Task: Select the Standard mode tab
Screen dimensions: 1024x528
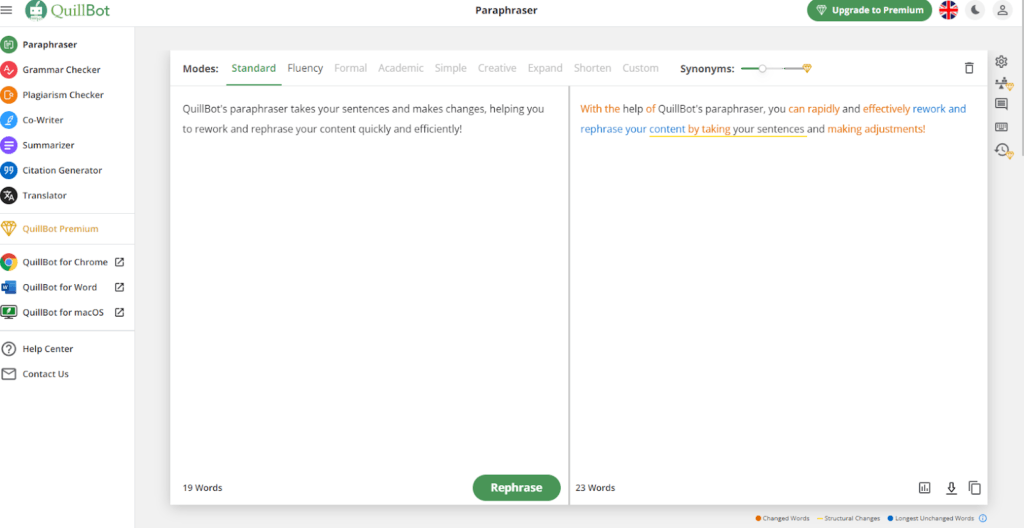Action: pos(253,68)
